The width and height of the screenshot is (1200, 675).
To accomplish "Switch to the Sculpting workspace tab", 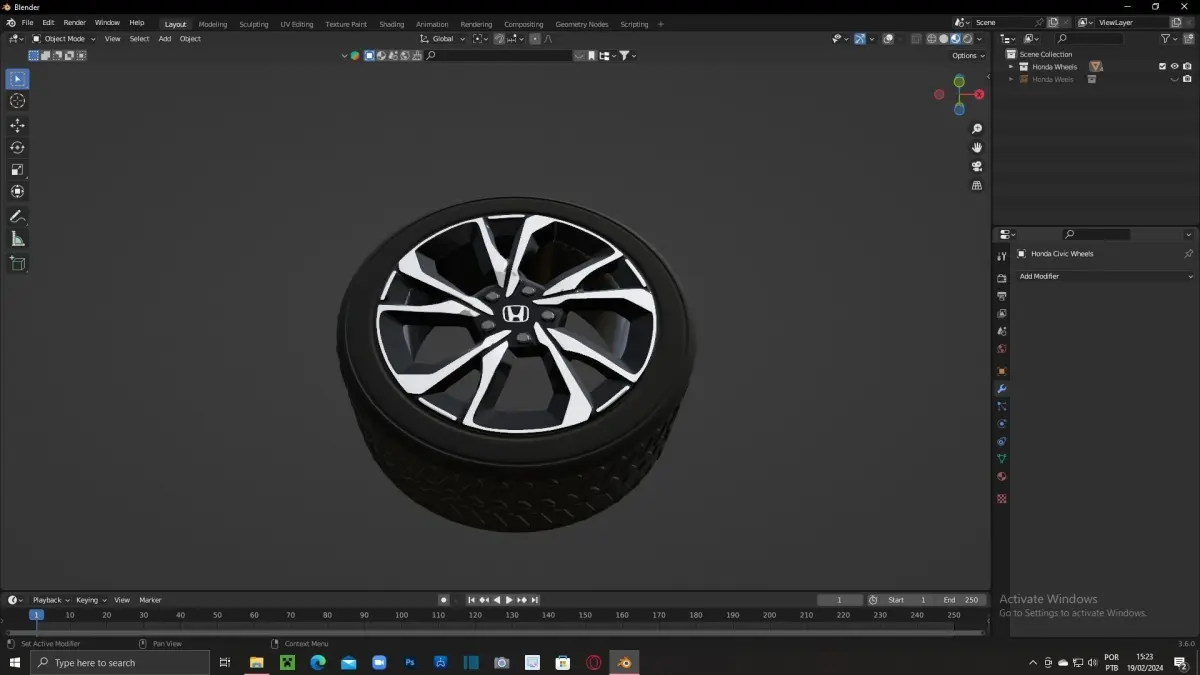I will 254,24.
